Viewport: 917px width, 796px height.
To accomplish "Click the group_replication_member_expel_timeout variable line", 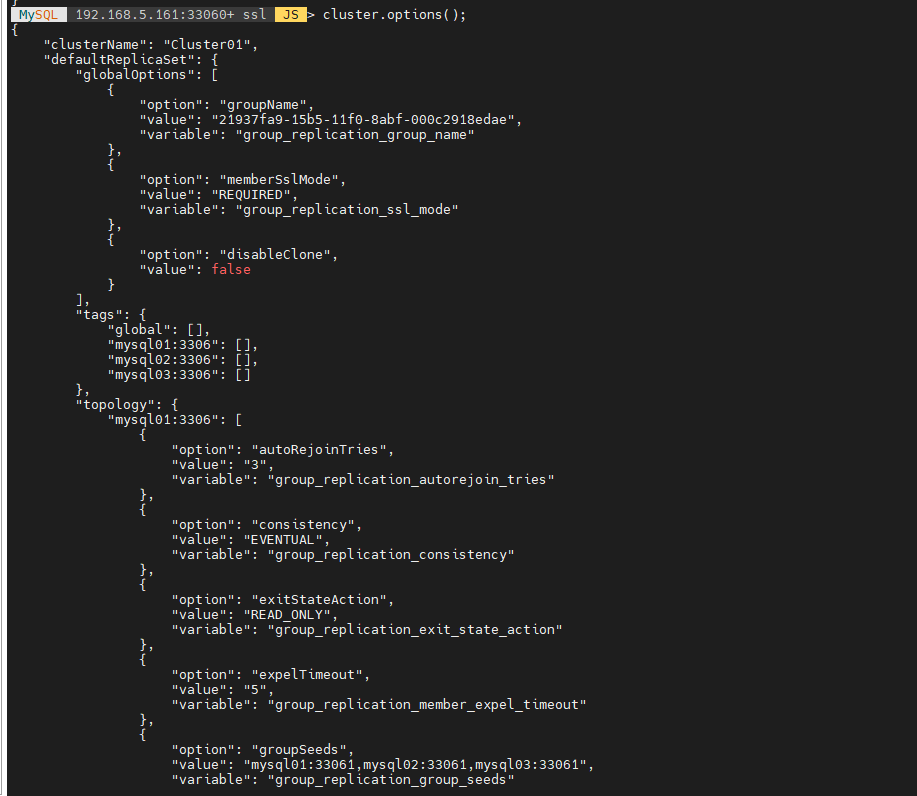I will (378, 705).
